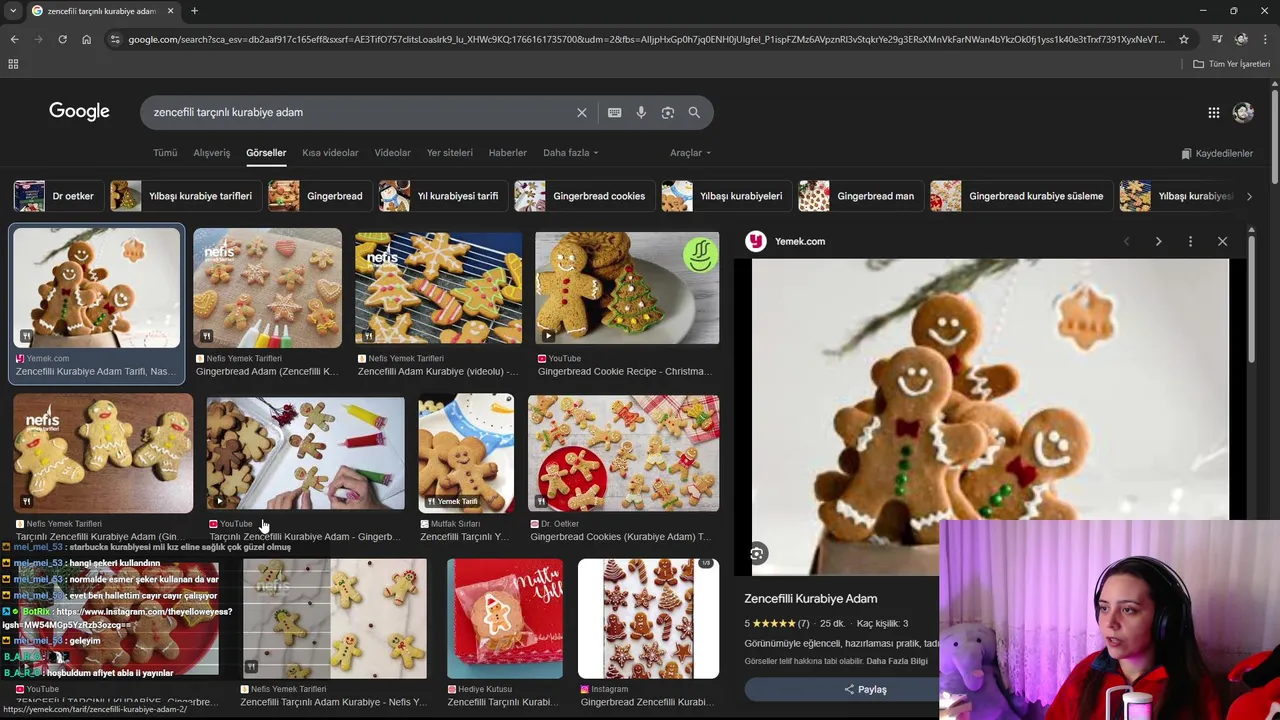Submit search with the magnifier icon
Screen dimensions: 1280x720
(x=694, y=113)
